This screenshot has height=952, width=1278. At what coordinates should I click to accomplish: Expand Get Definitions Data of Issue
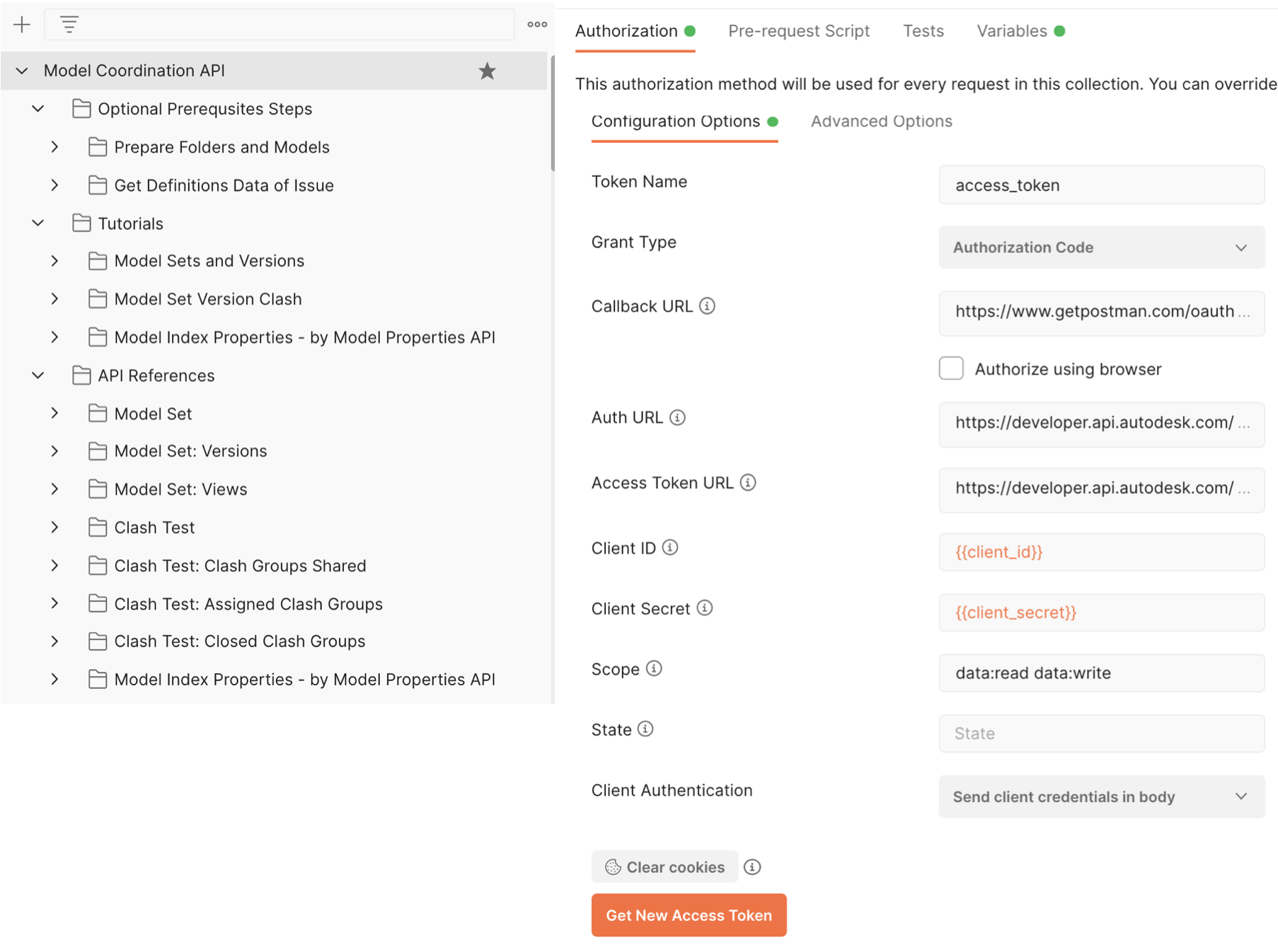pos(54,185)
